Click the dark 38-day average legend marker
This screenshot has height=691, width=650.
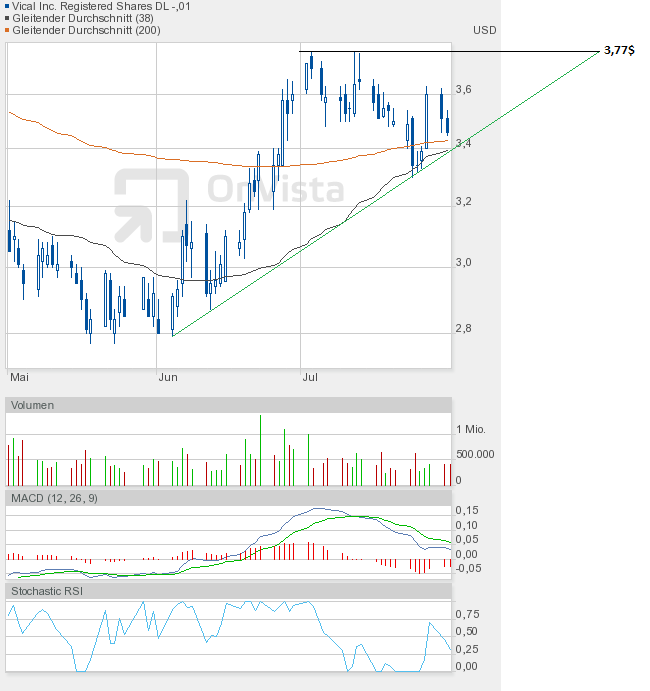click(7, 18)
